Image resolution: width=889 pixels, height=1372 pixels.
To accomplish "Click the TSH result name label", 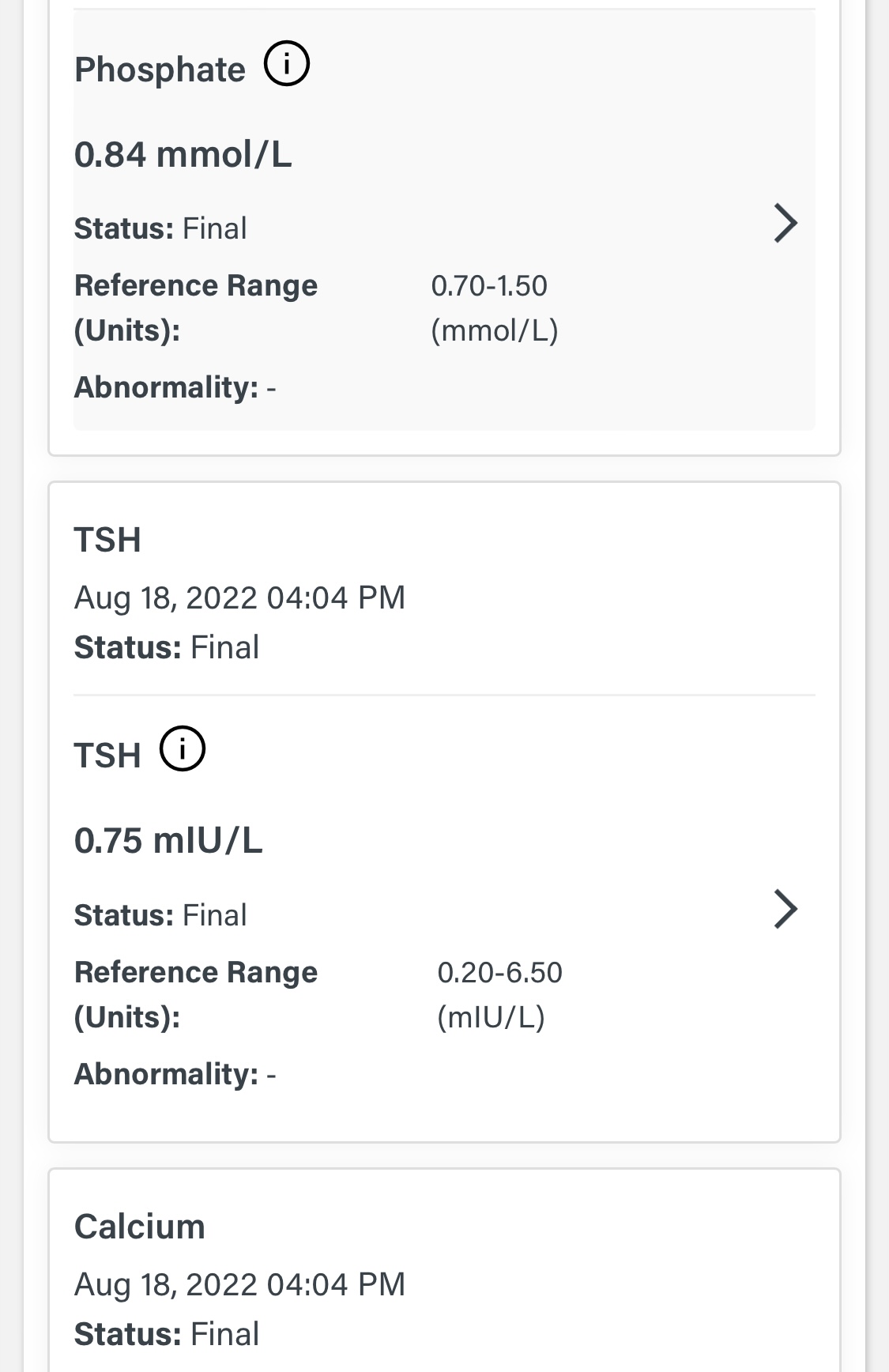I will point(107,756).
